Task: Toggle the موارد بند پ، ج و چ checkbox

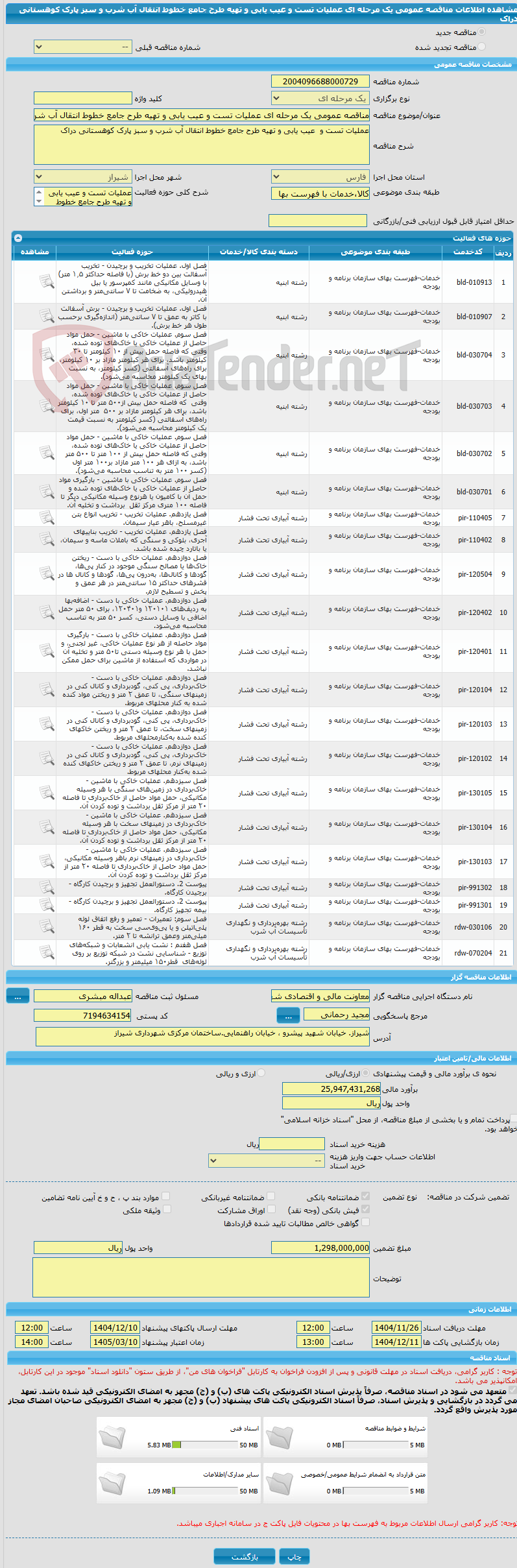Action: 165,1196
